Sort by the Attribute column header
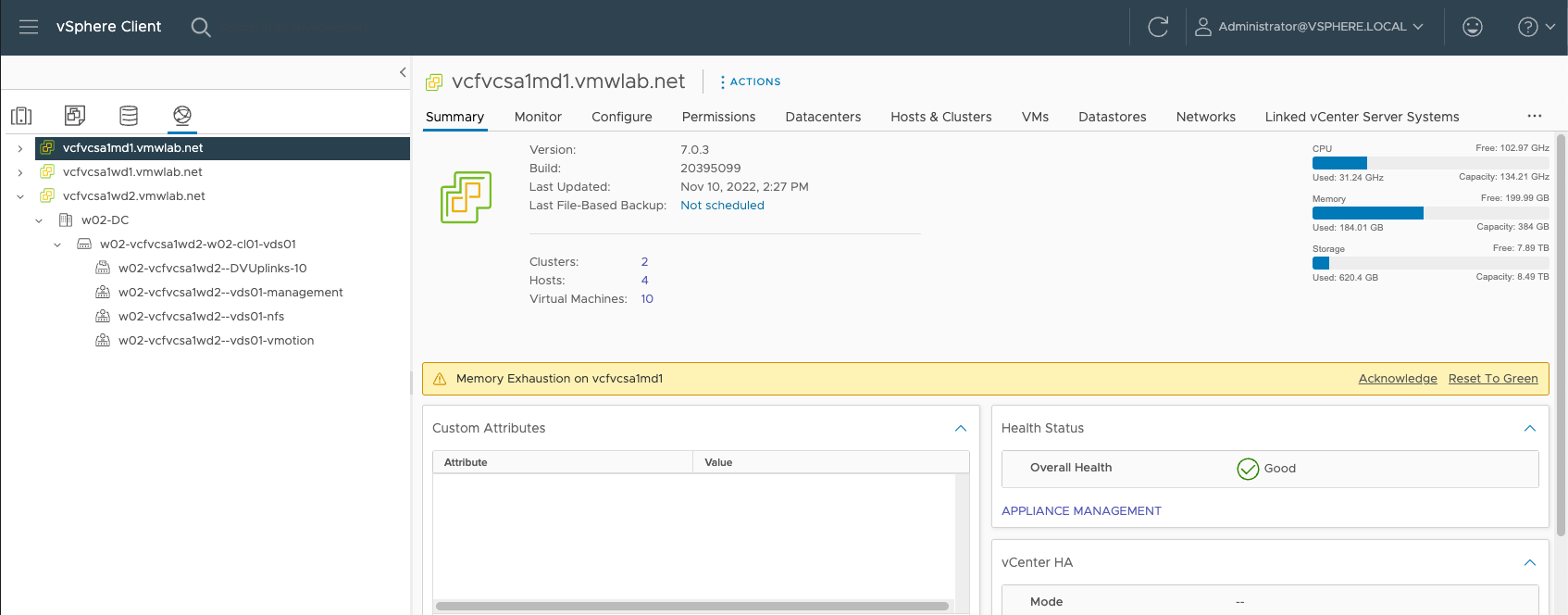1568x615 pixels. pos(563,462)
